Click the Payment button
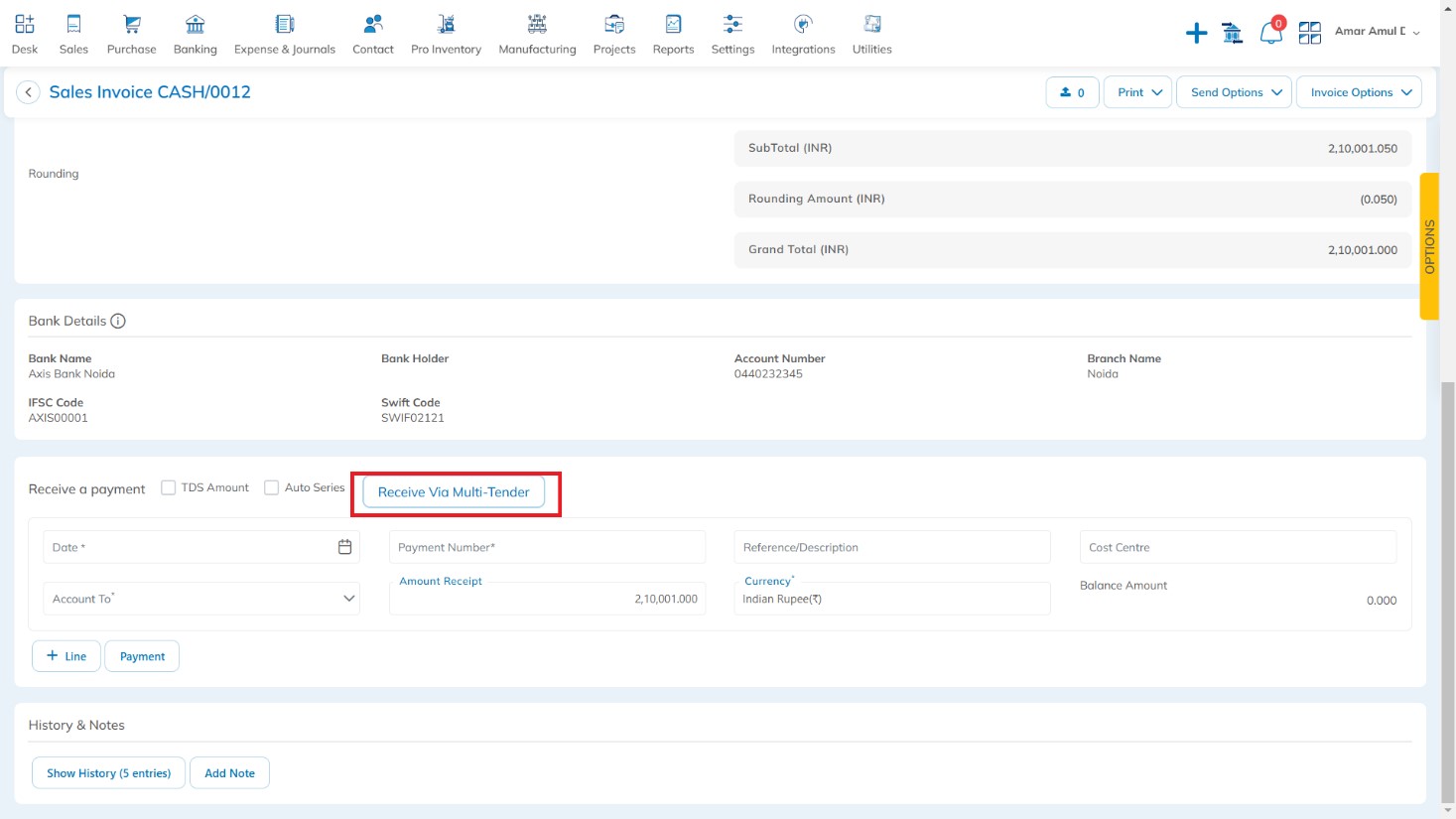 pos(142,656)
